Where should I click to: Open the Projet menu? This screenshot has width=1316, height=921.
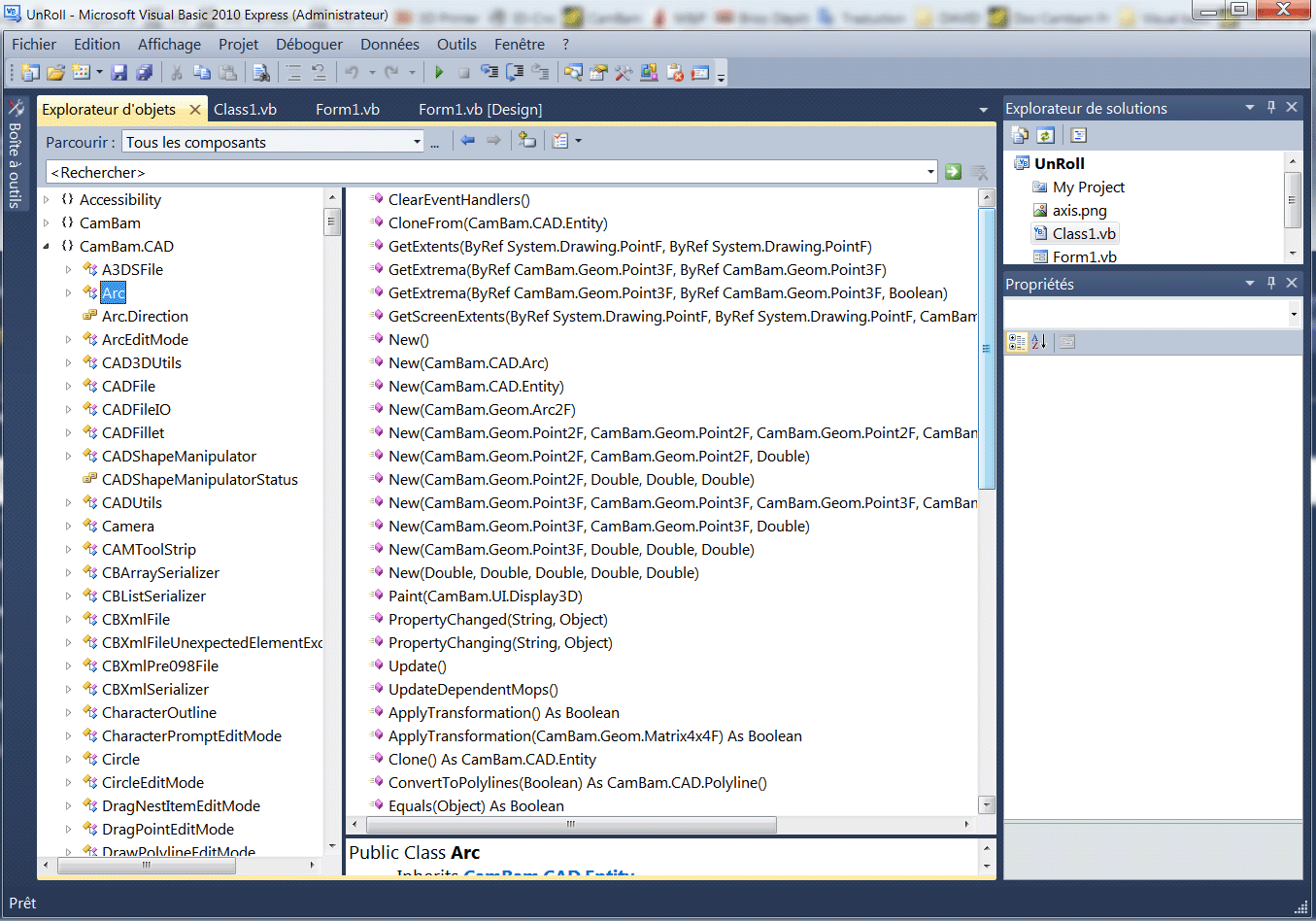[238, 44]
